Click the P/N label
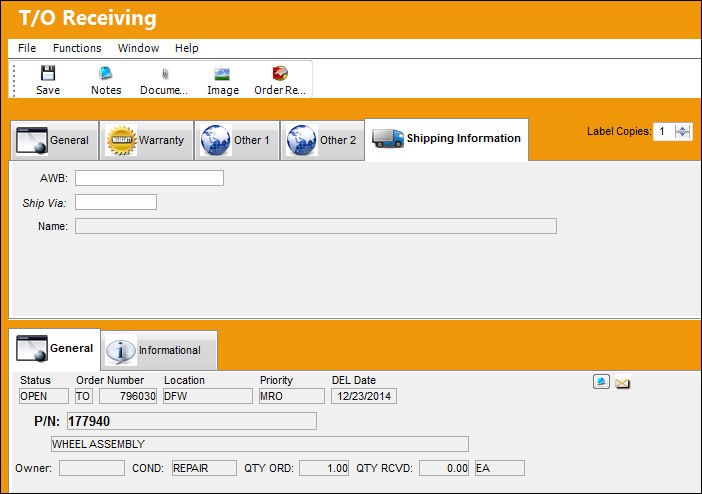Screen dimensions: 702x494 [47, 421]
